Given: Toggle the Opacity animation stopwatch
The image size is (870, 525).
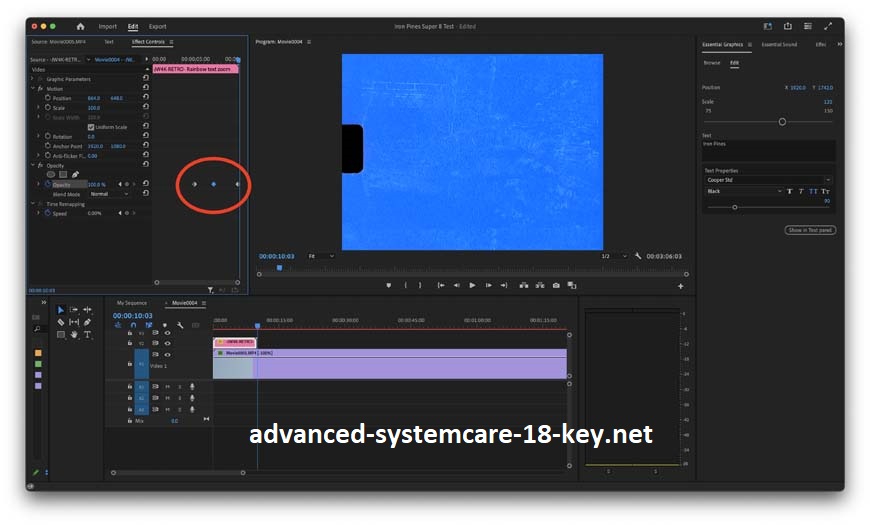Looking at the screenshot, I should pyautogui.click(x=47, y=184).
